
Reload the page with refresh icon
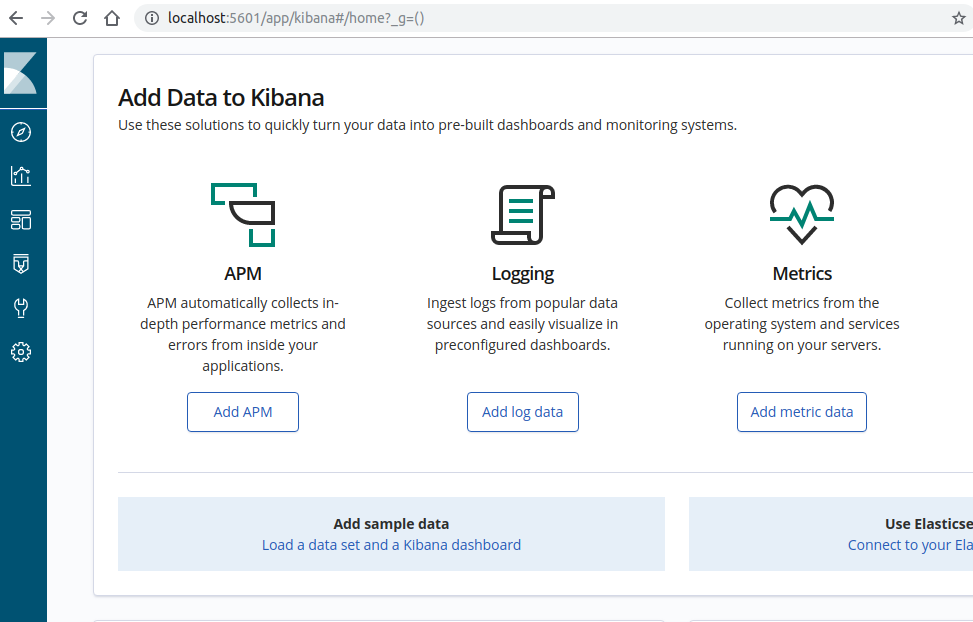[x=80, y=18]
